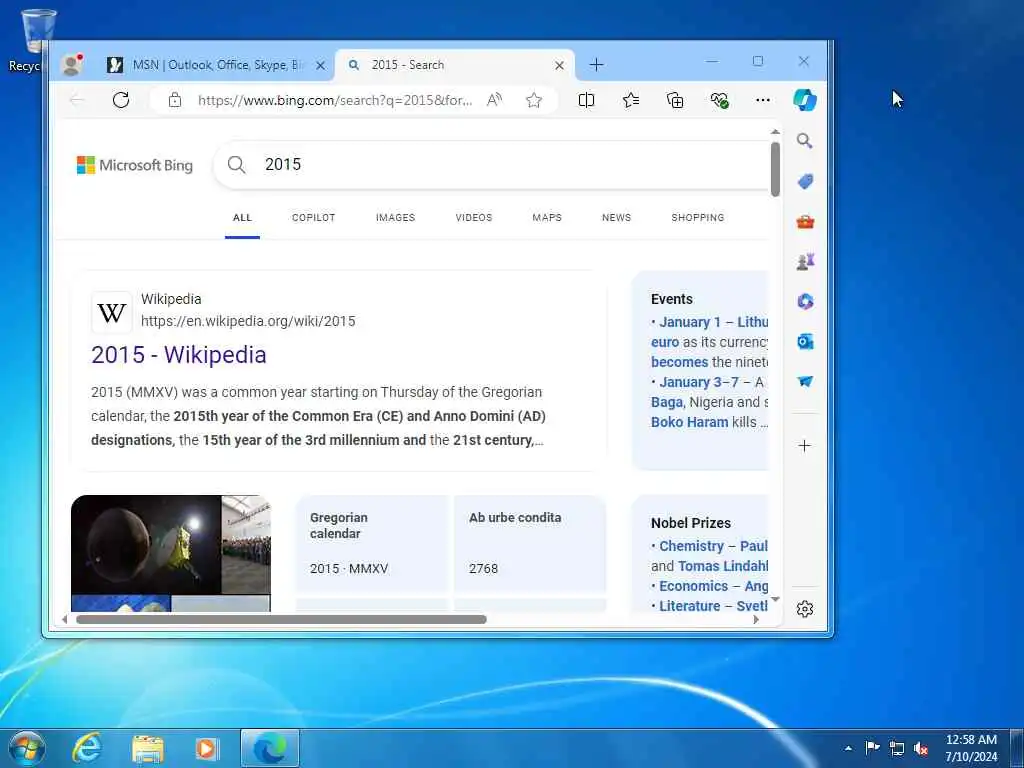Open January 3–7 events link
The image size is (1024, 768).
[x=699, y=382]
